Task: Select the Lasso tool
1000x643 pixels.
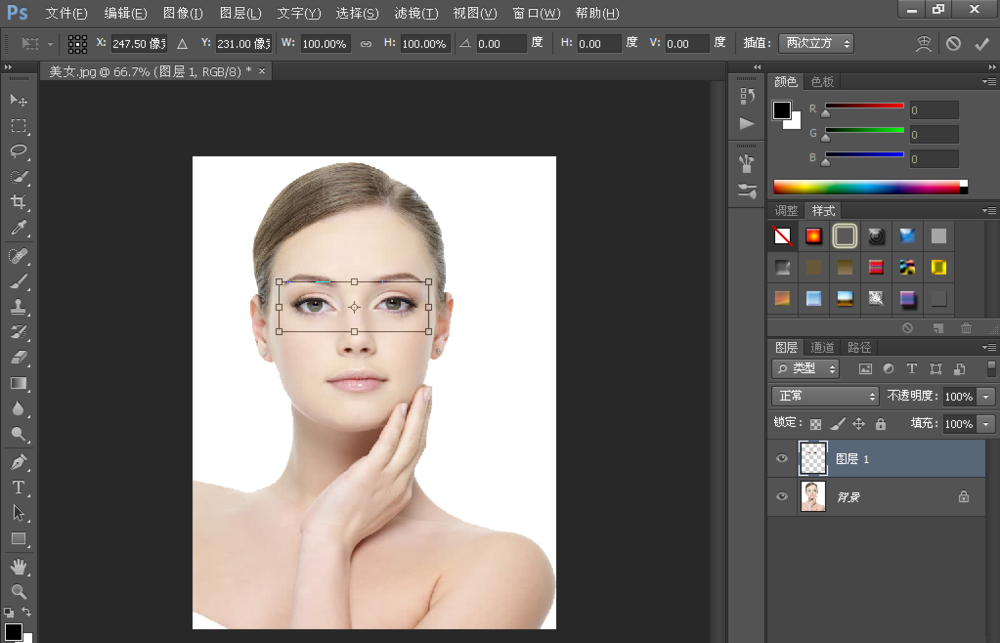Action: pyautogui.click(x=15, y=151)
